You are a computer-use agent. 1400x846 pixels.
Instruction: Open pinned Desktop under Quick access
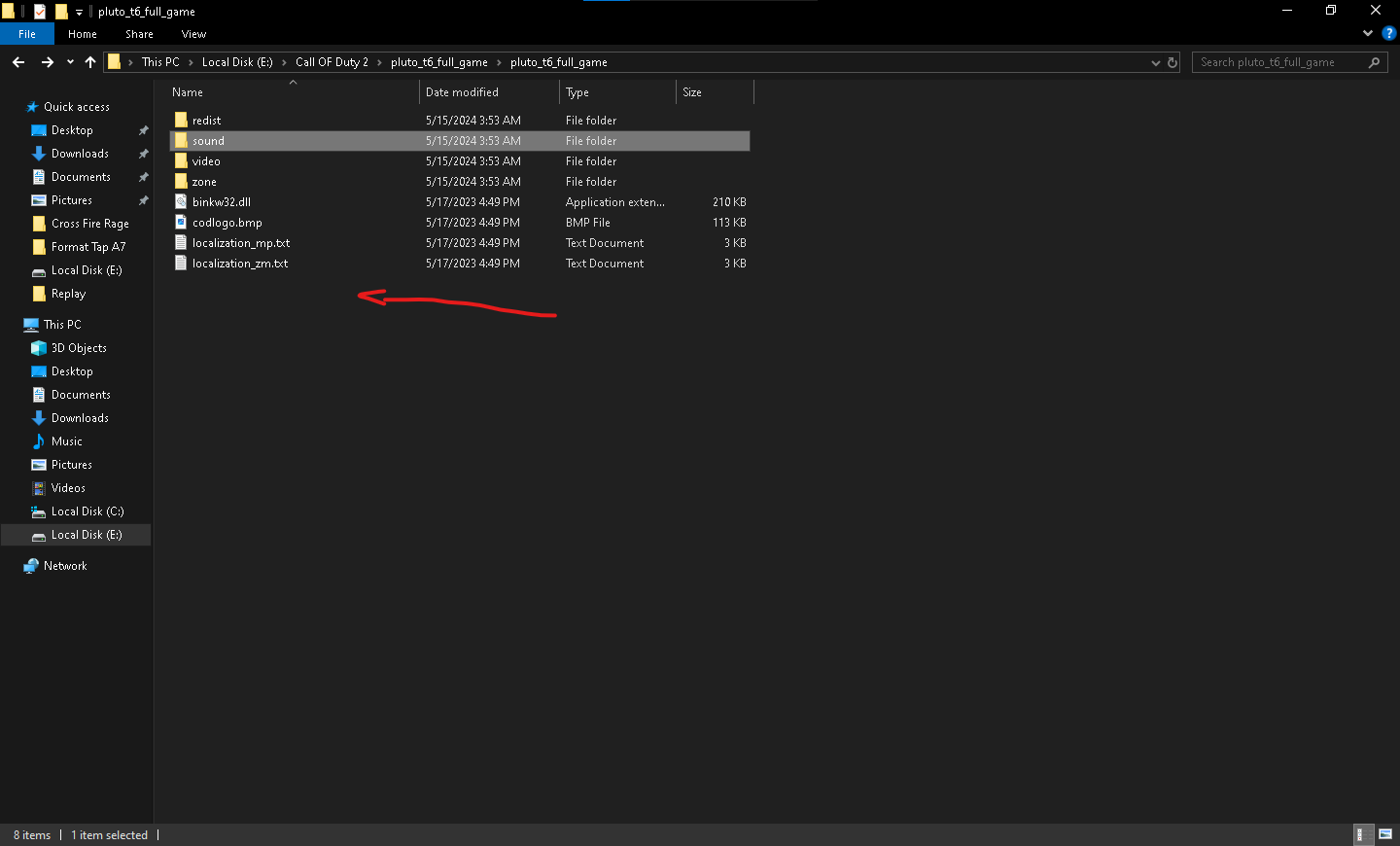(x=72, y=130)
